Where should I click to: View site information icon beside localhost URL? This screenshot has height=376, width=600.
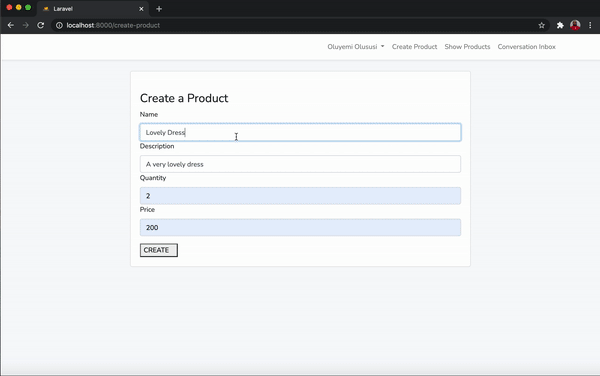(x=59, y=25)
